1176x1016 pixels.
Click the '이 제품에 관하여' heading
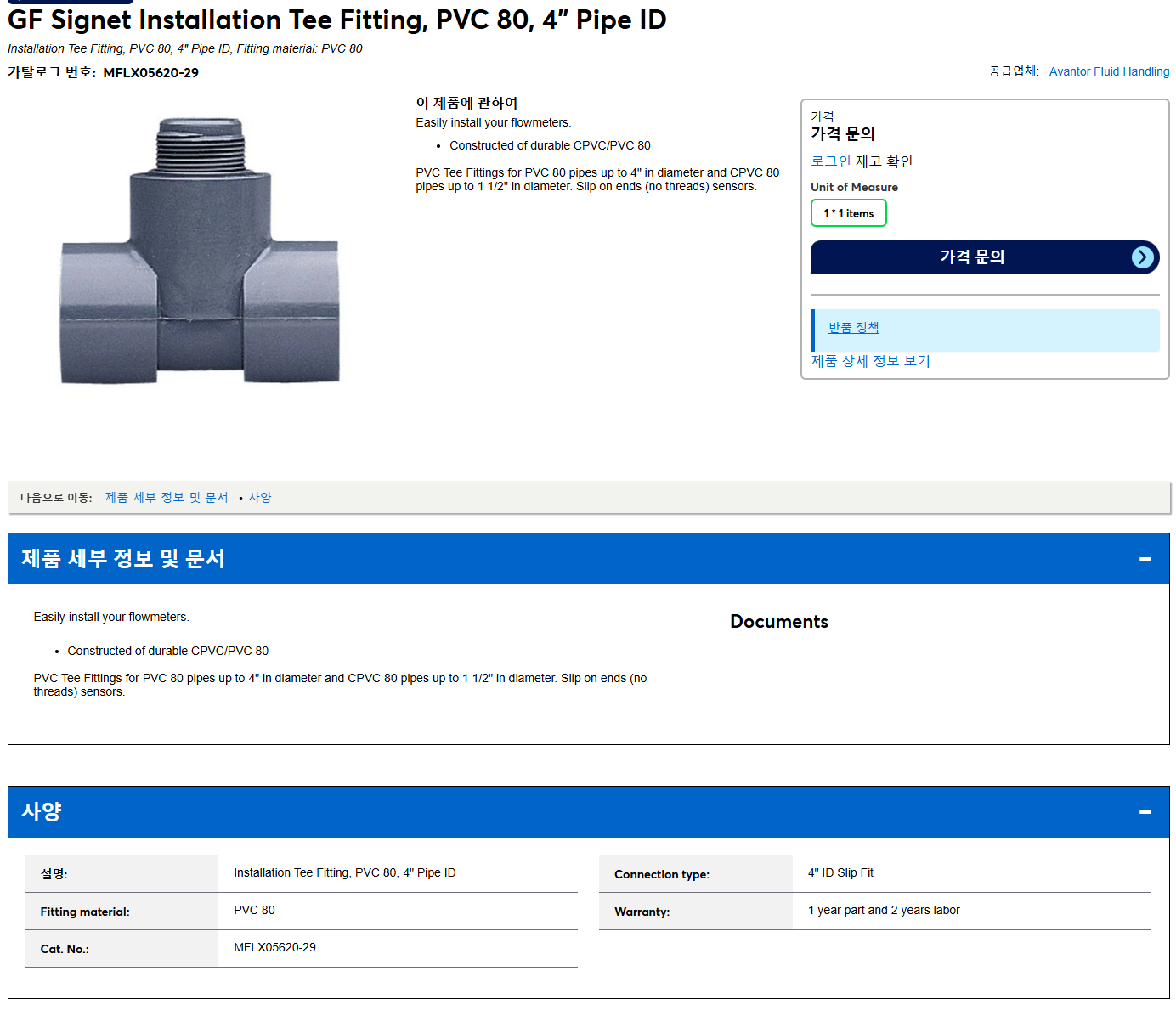[x=466, y=103]
